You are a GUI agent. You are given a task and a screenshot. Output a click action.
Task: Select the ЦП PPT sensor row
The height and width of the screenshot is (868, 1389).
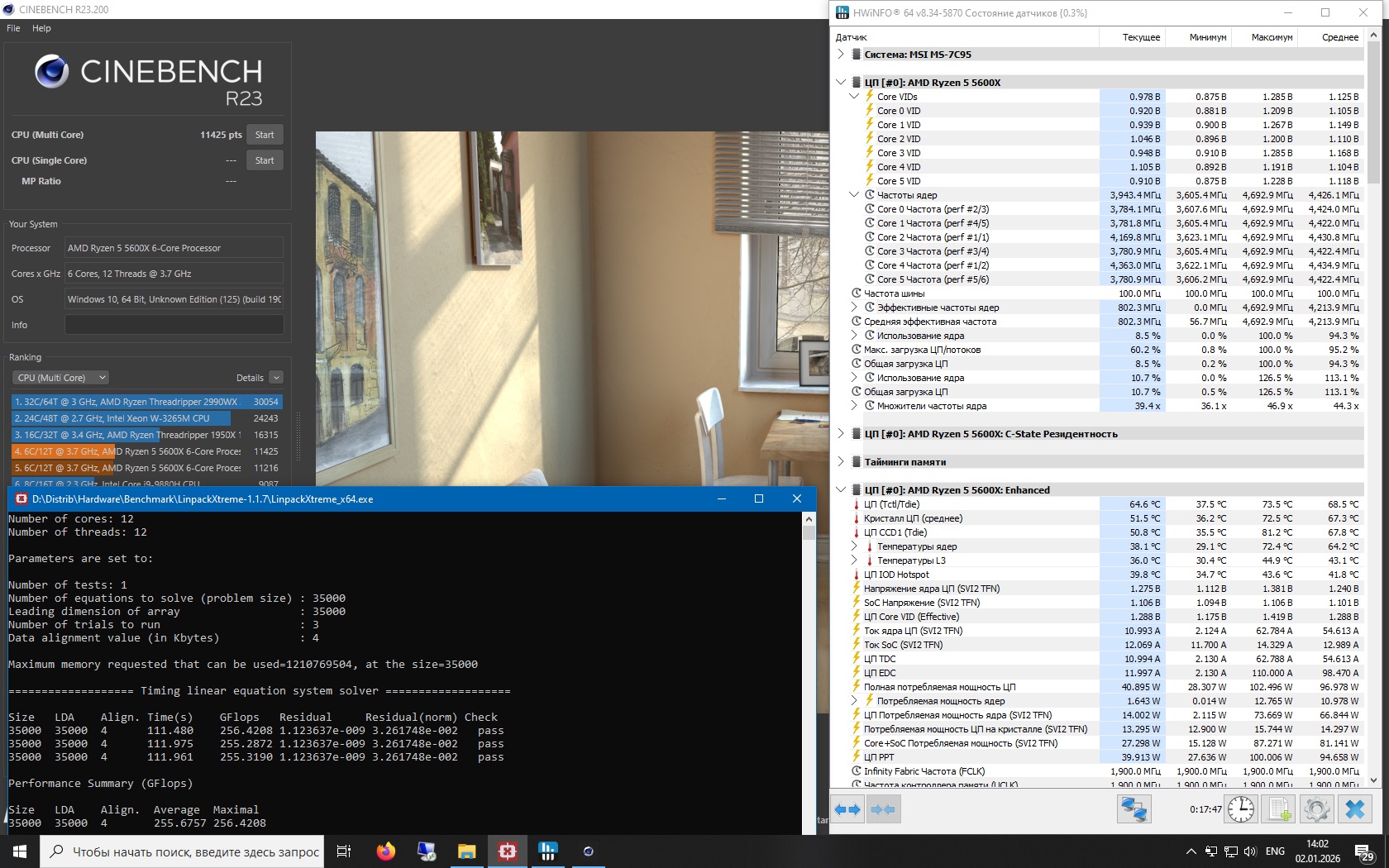(1099, 757)
